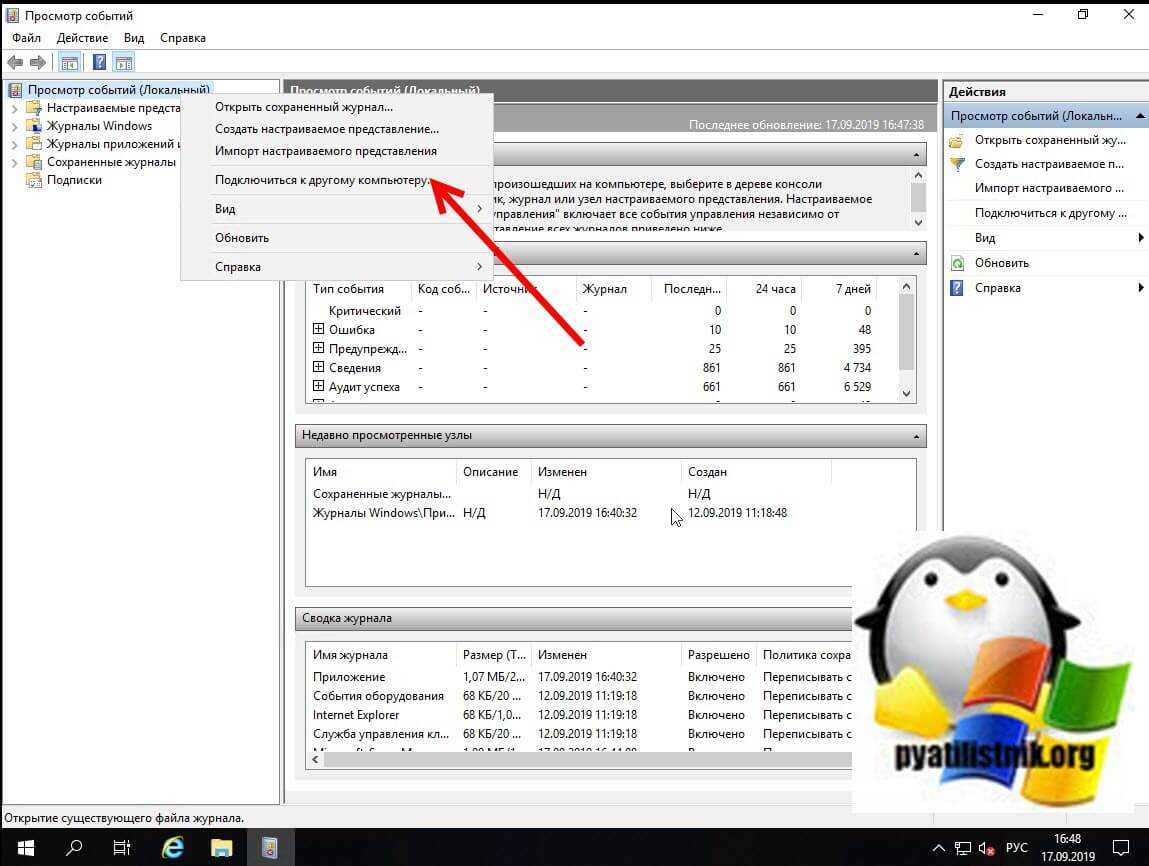
Task: Click the taskbar Search magnifier icon
Action: [74, 847]
